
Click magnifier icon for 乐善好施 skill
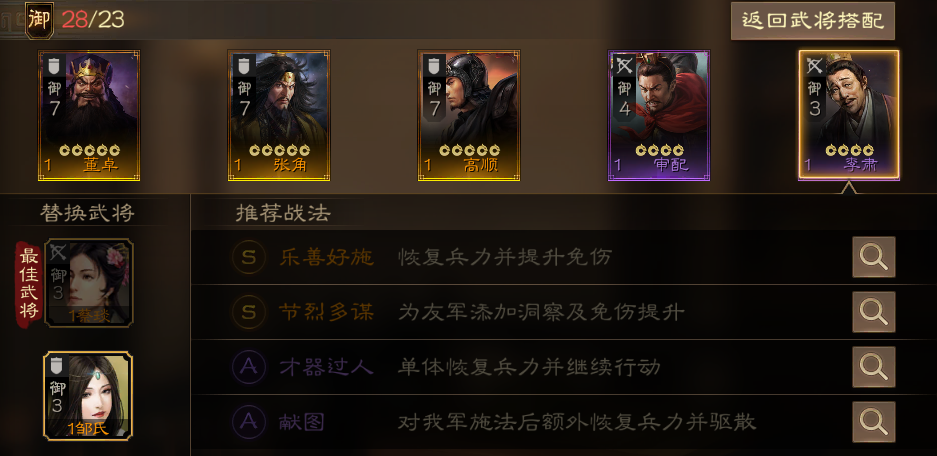[873, 257]
